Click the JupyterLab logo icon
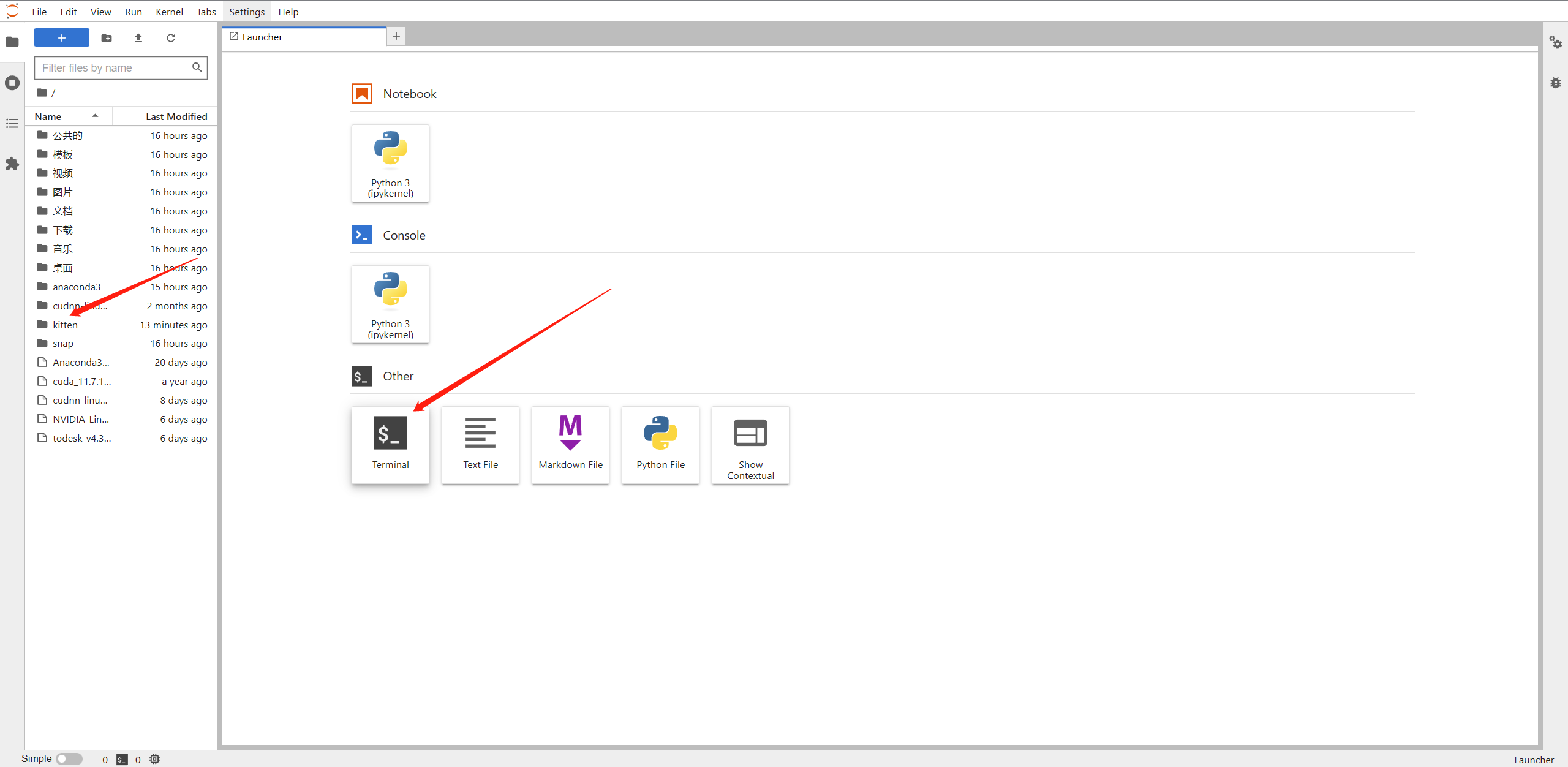The height and width of the screenshot is (767, 1568). pyautogui.click(x=12, y=11)
